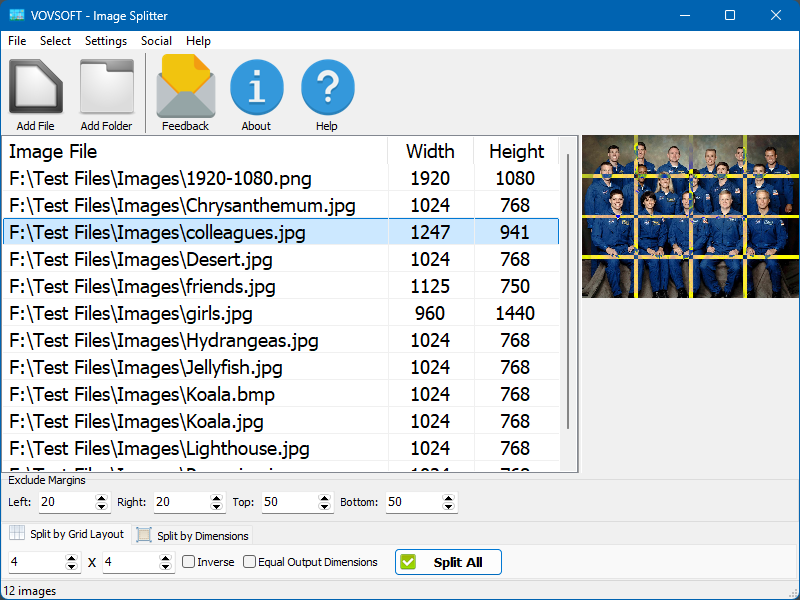Open the File menu

(x=17, y=41)
